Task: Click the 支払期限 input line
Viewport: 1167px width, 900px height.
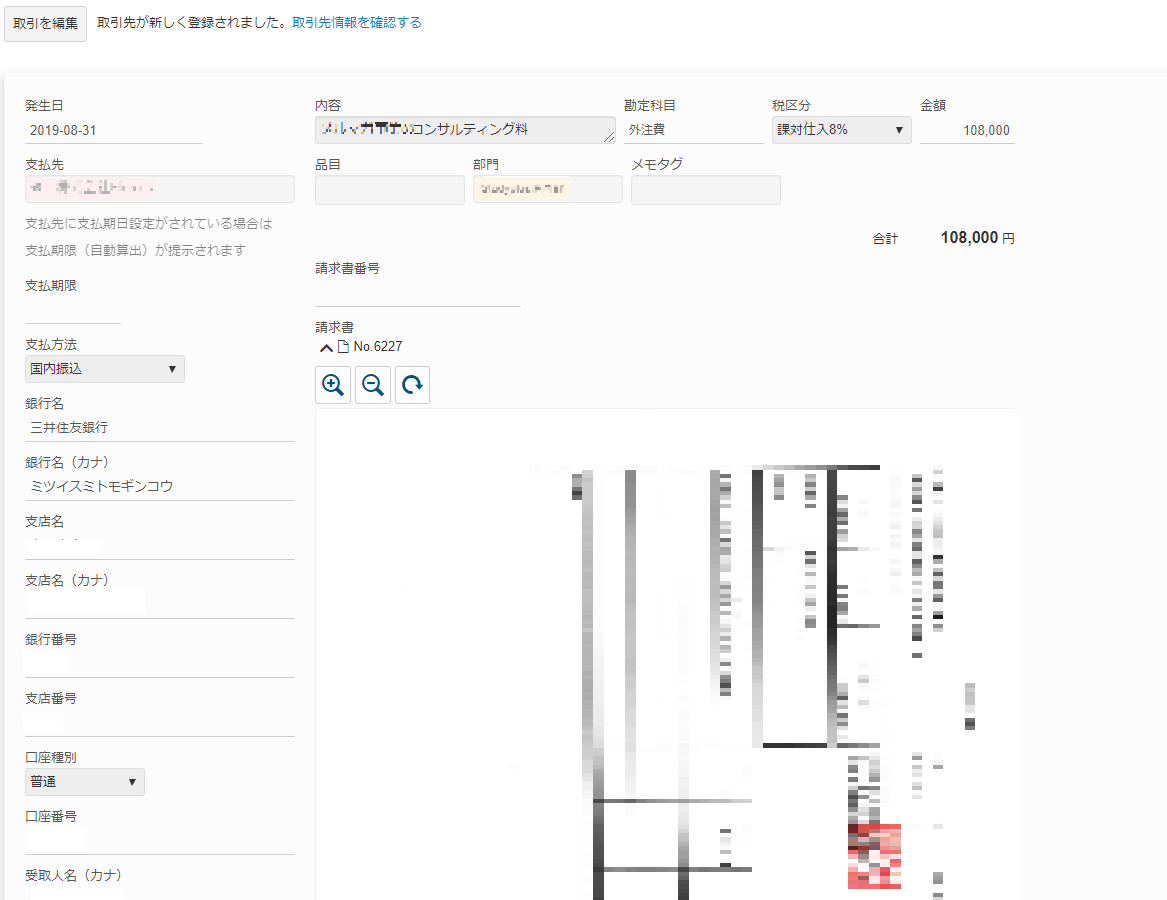Action: [x=73, y=310]
